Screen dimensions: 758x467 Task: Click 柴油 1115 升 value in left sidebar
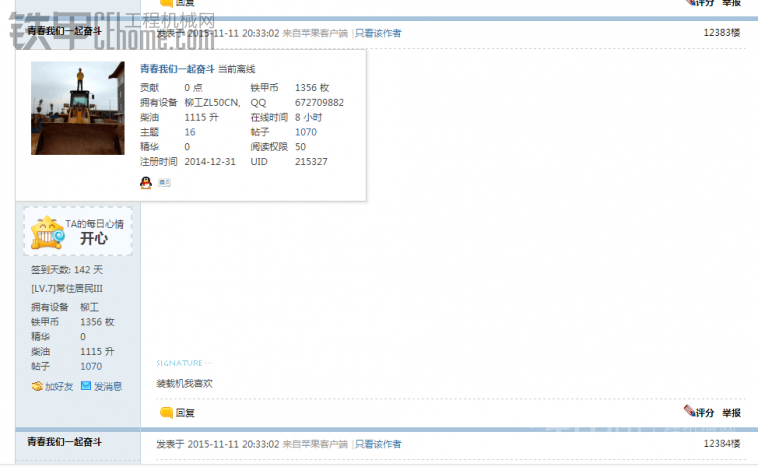(x=97, y=351)
